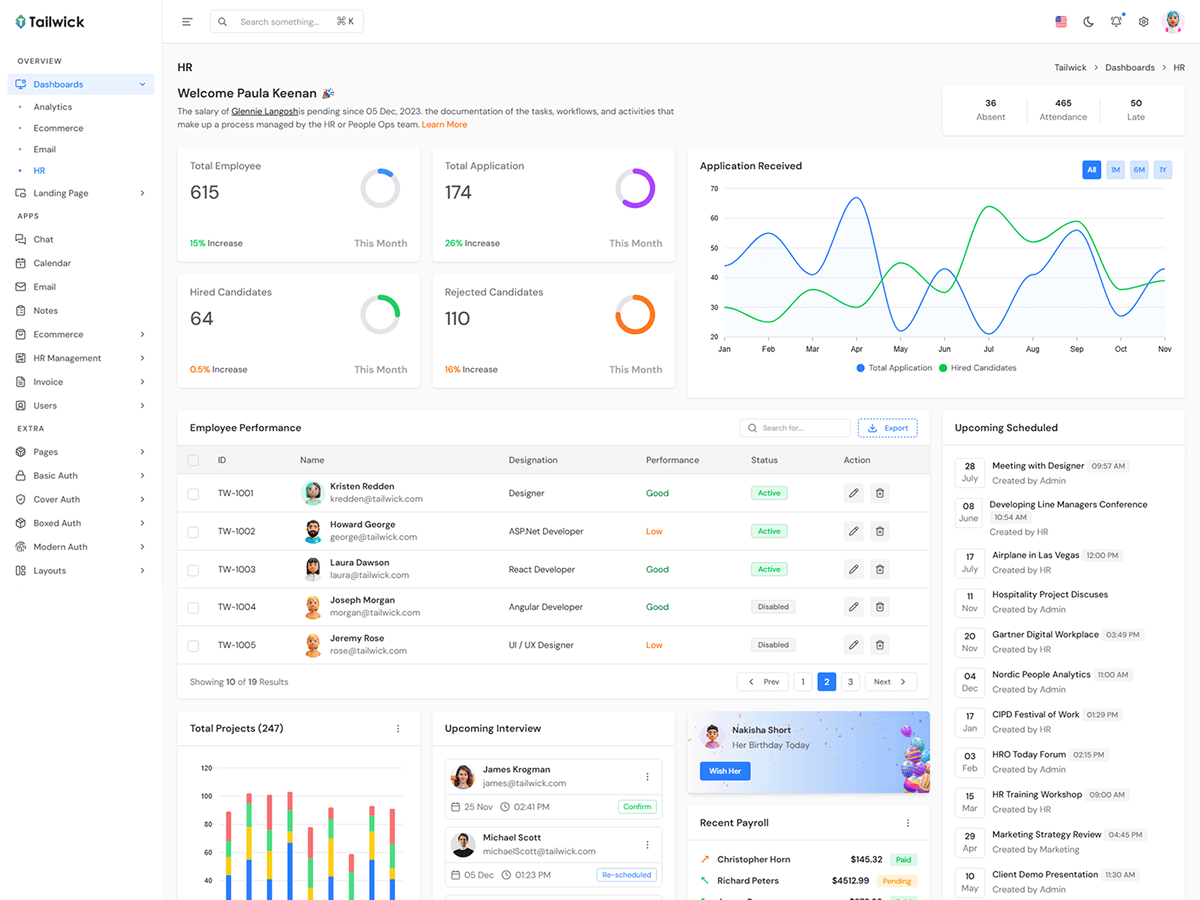Toggle the Hired Candidates legend color dot
Image resolution: width=1200 pixels, height=900 pixels.
tap(943, 368)
